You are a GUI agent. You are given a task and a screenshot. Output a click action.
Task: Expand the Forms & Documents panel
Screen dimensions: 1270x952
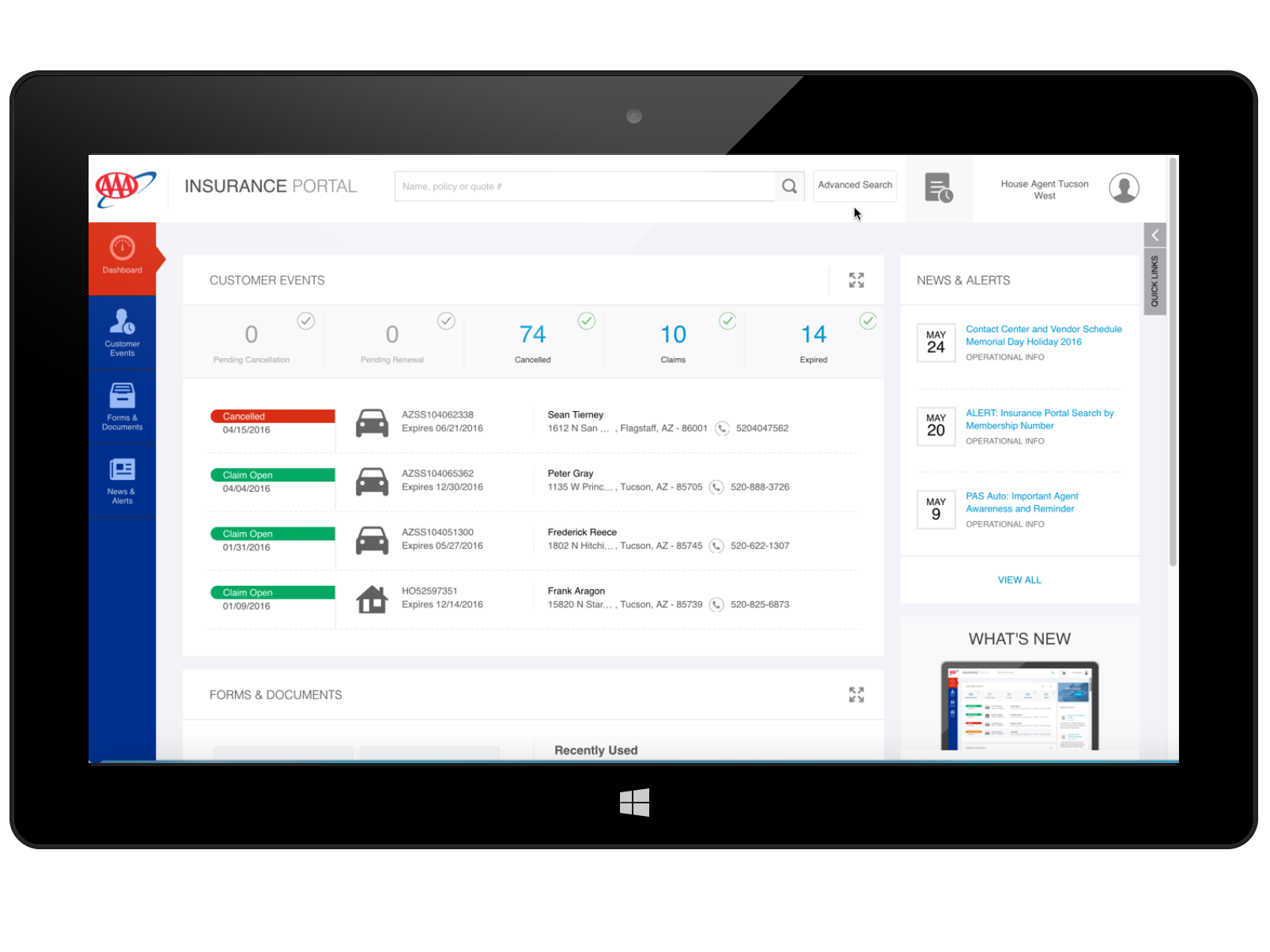856,694
